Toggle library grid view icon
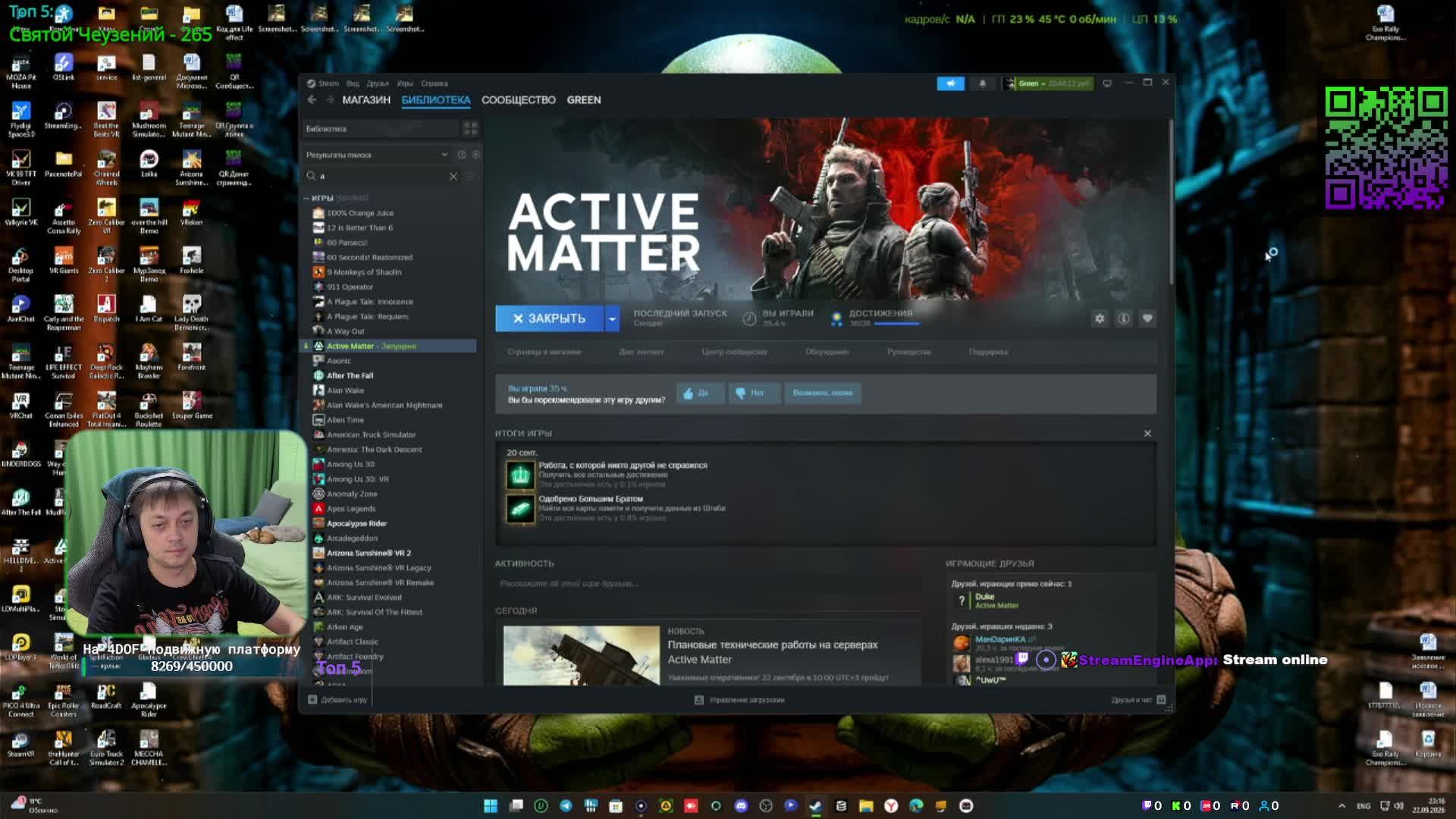This screenshot has width=1456, height=819. click(470, 129)
